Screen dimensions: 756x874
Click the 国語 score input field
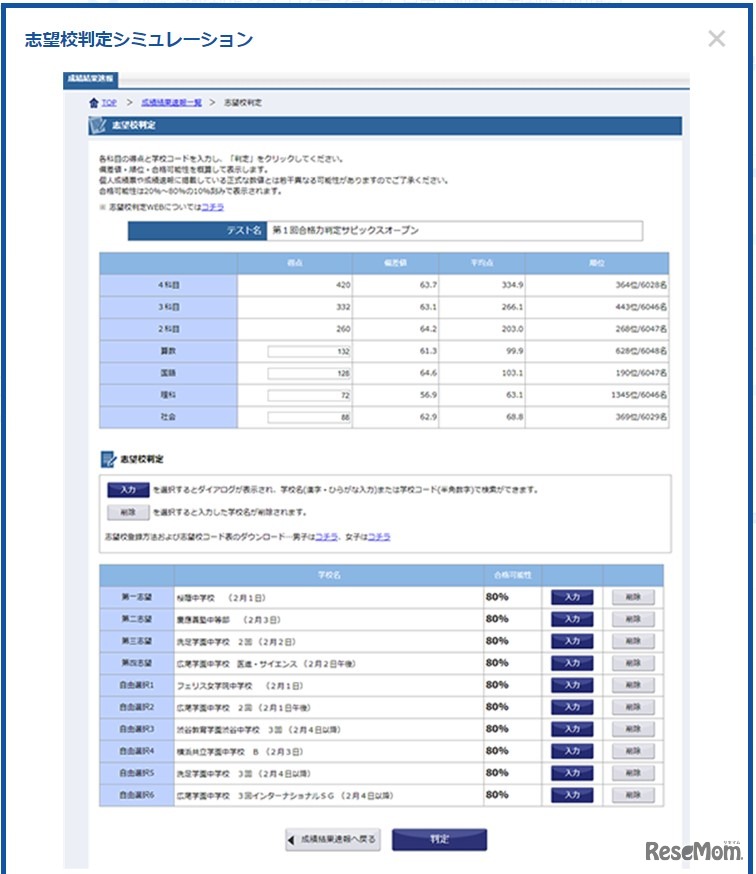pyautogui.click(x=308, y=374)
